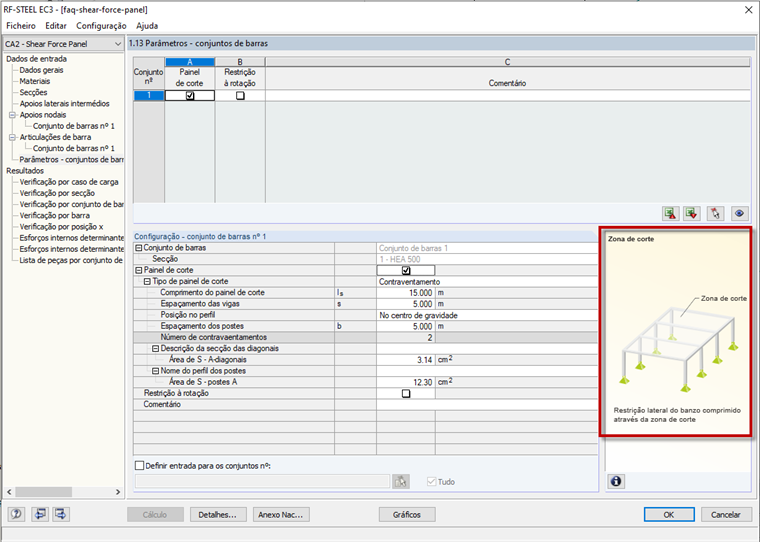Open the Editar menu
The width and height of the screenshot is (760, 542).
[x=56, y=26]
